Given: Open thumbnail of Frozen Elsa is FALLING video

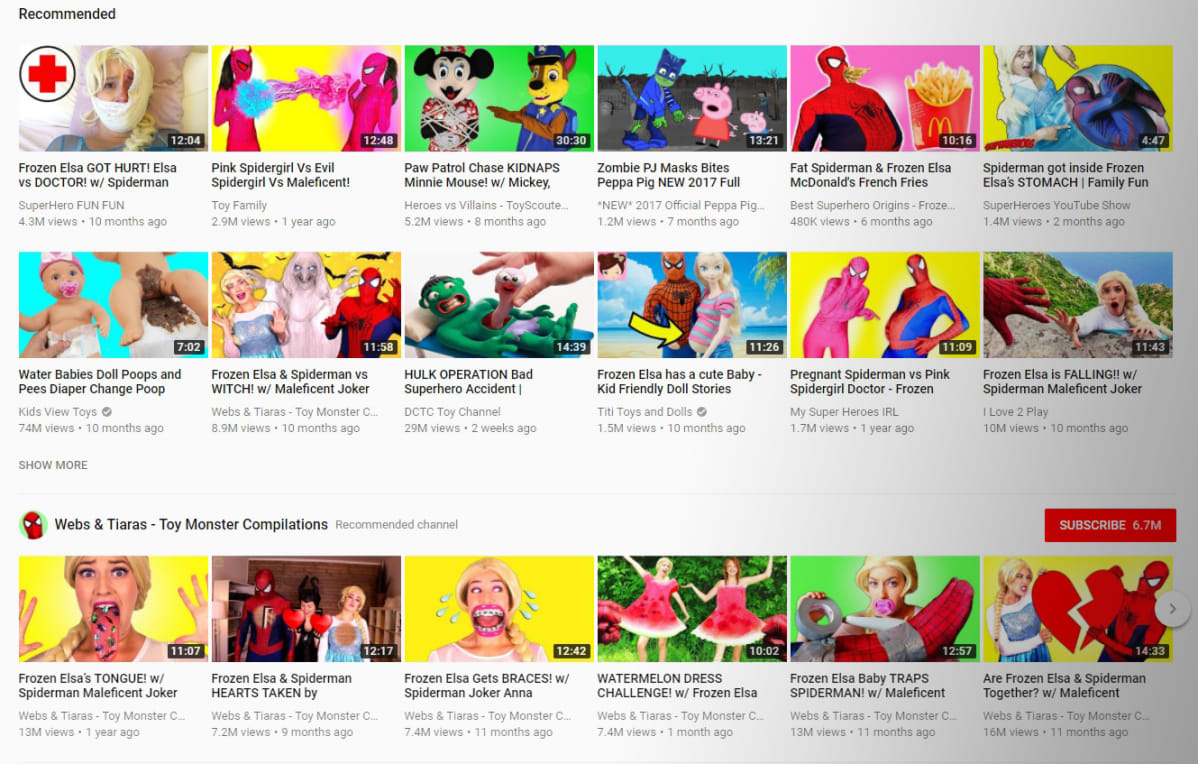Looking at the screenshot, I should [1077, 305].
